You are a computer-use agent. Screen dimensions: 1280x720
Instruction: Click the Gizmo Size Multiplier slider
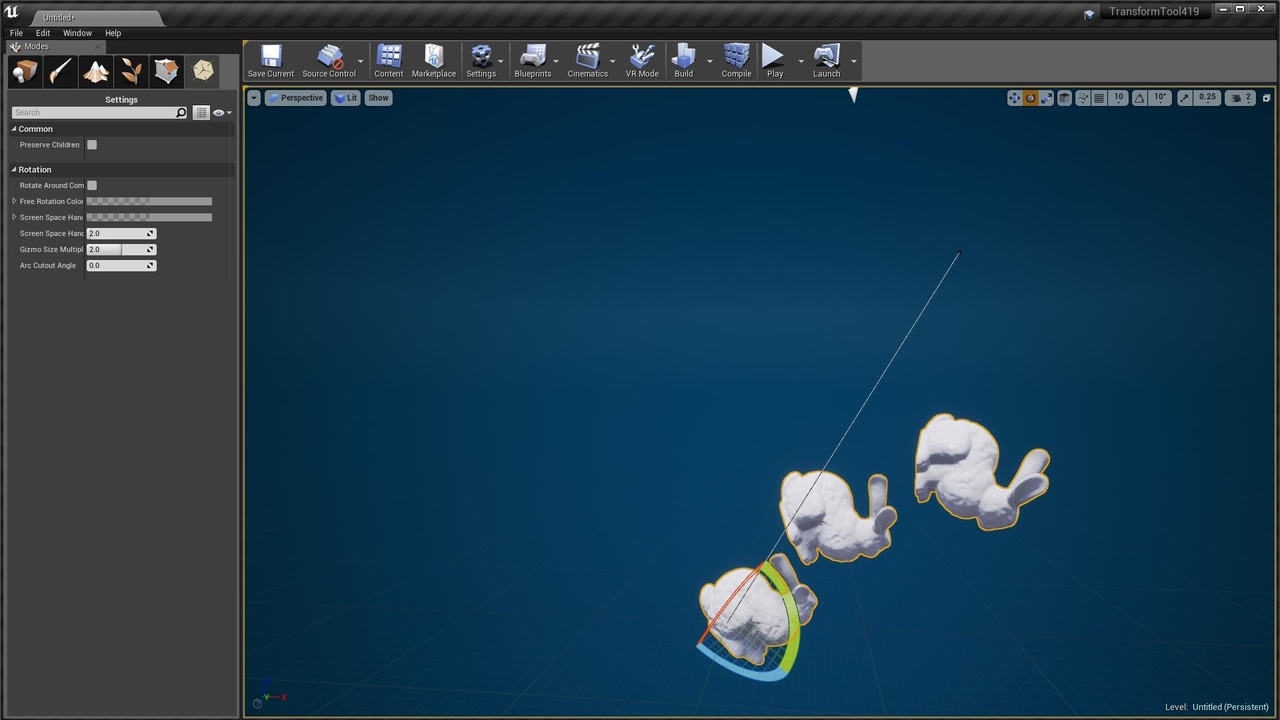click(x=121, y=249)
